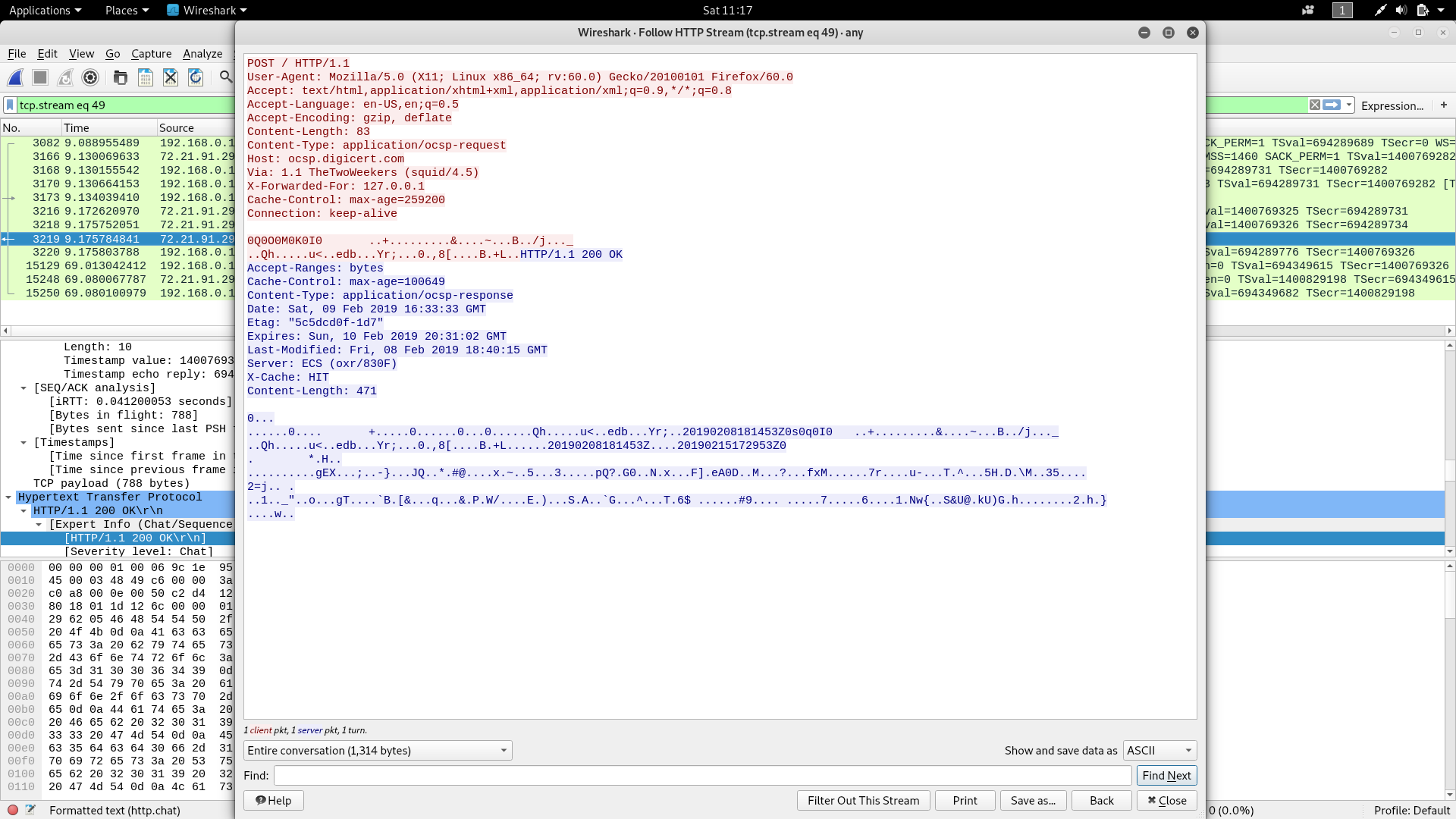Click the Find text input field
Screen dimensions: 1456x819
[x=702, y=776]
